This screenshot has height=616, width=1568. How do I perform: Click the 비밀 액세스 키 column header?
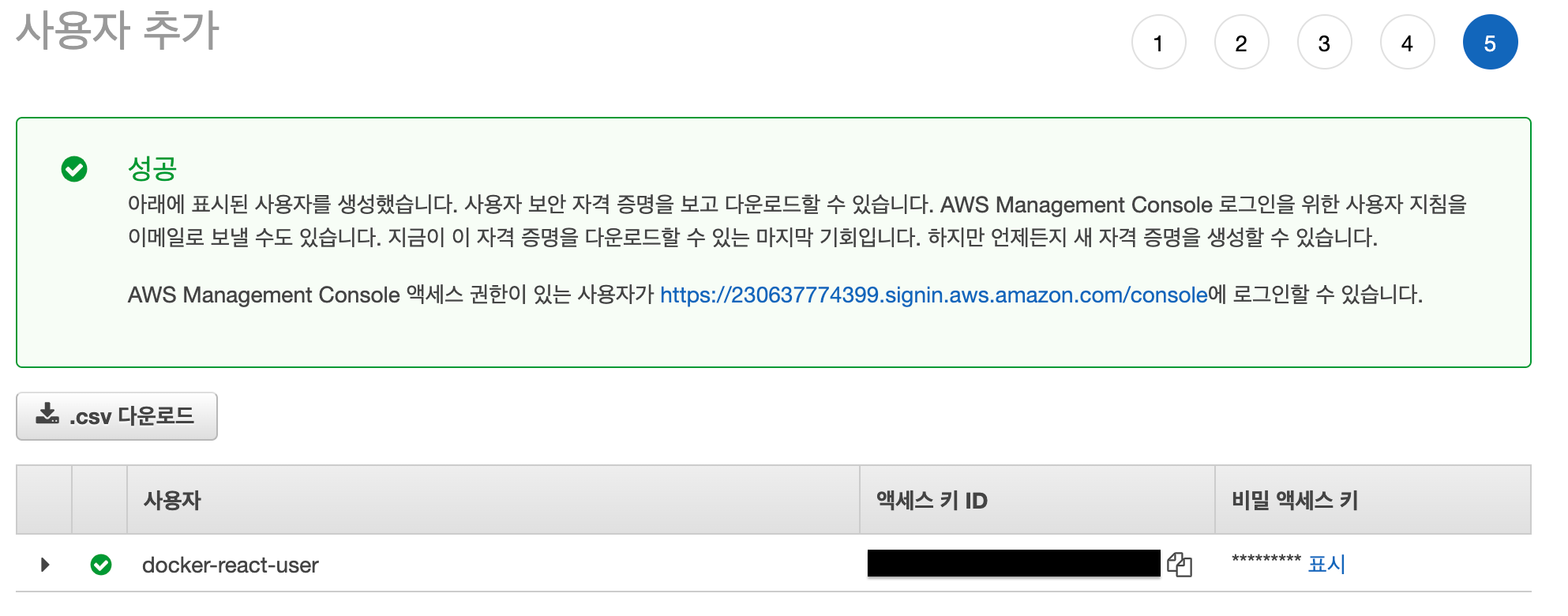(x=1295, y=500)
